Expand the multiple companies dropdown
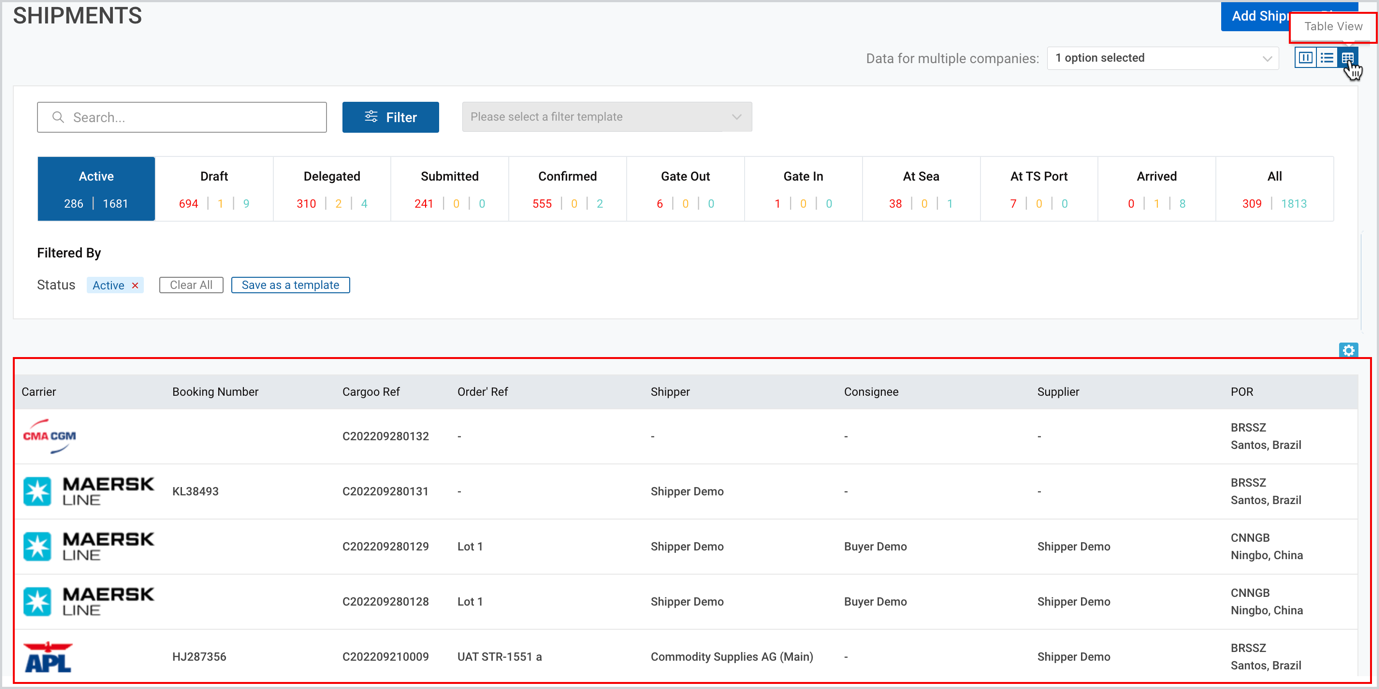The height and width of the screenshot is (689, 1379). 1163,58
